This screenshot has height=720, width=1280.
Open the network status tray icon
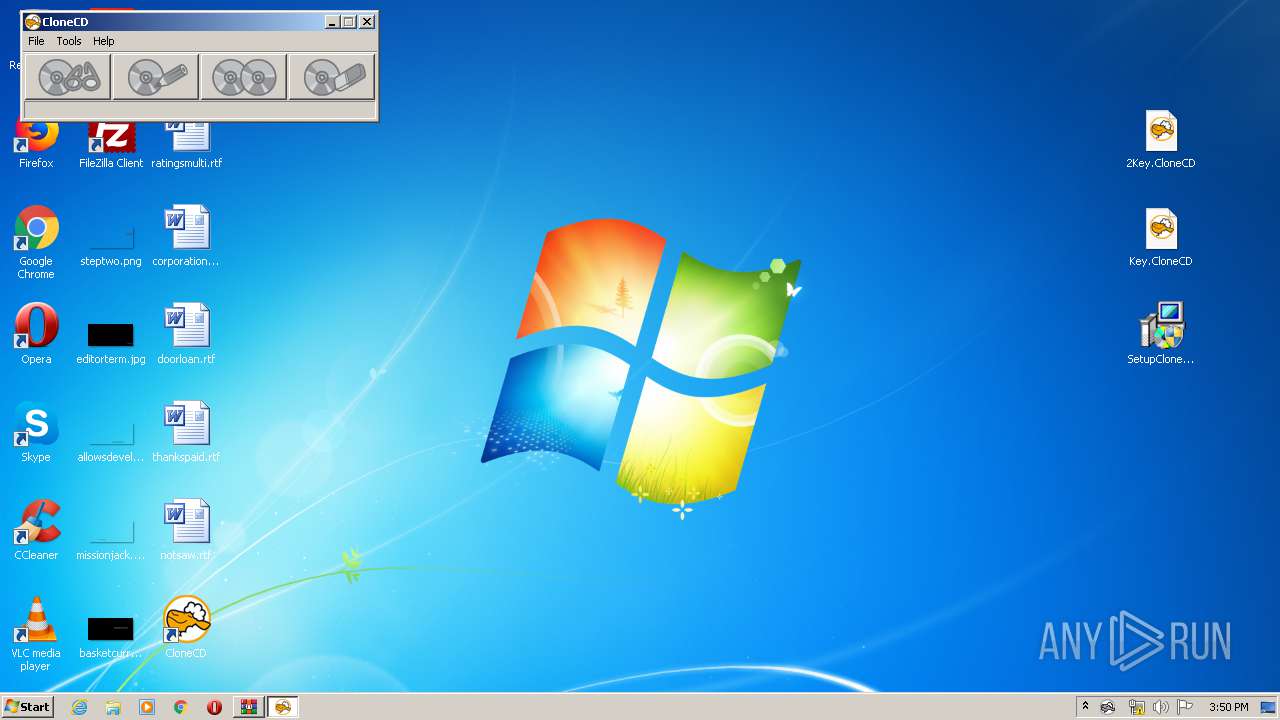tap(1136, 707)
